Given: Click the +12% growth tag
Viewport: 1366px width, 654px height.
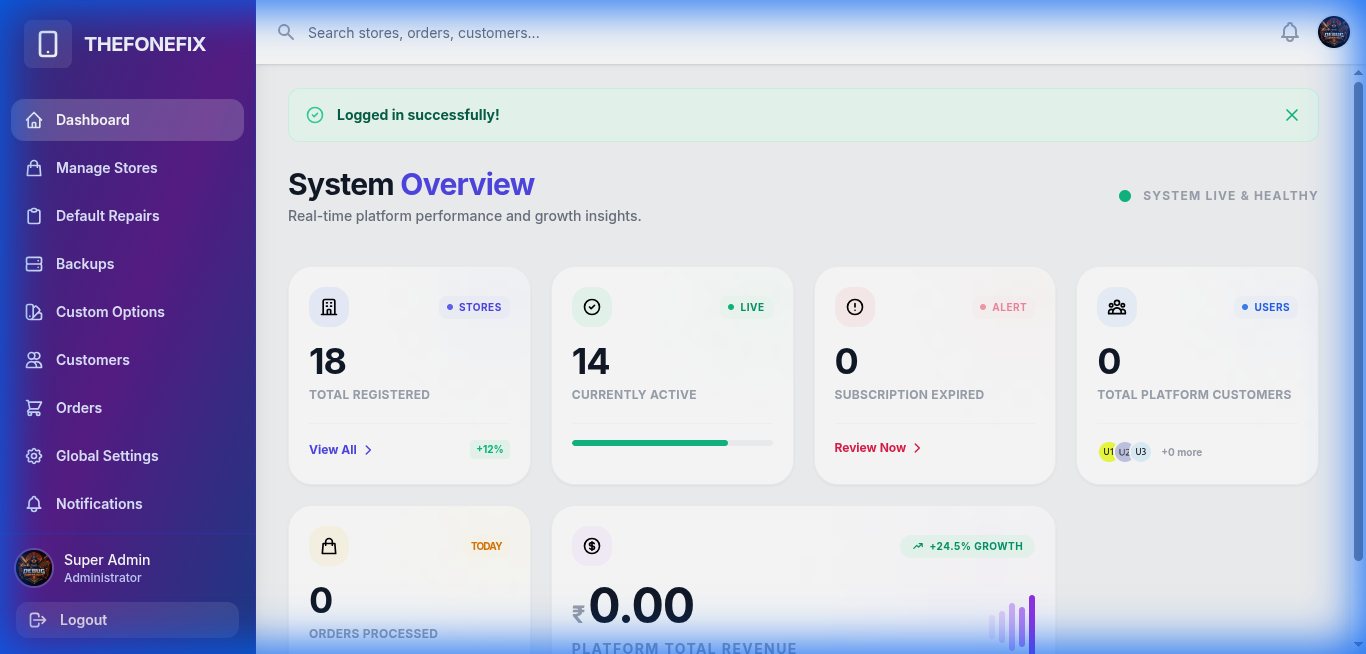Looking at the screenshot, I should (x=490, y=450).
